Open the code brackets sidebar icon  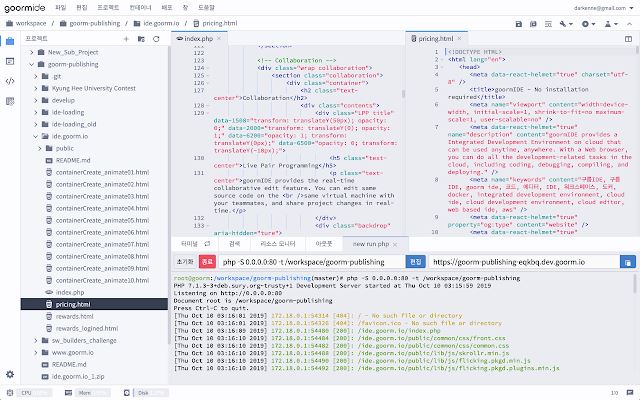pos(10,81)
